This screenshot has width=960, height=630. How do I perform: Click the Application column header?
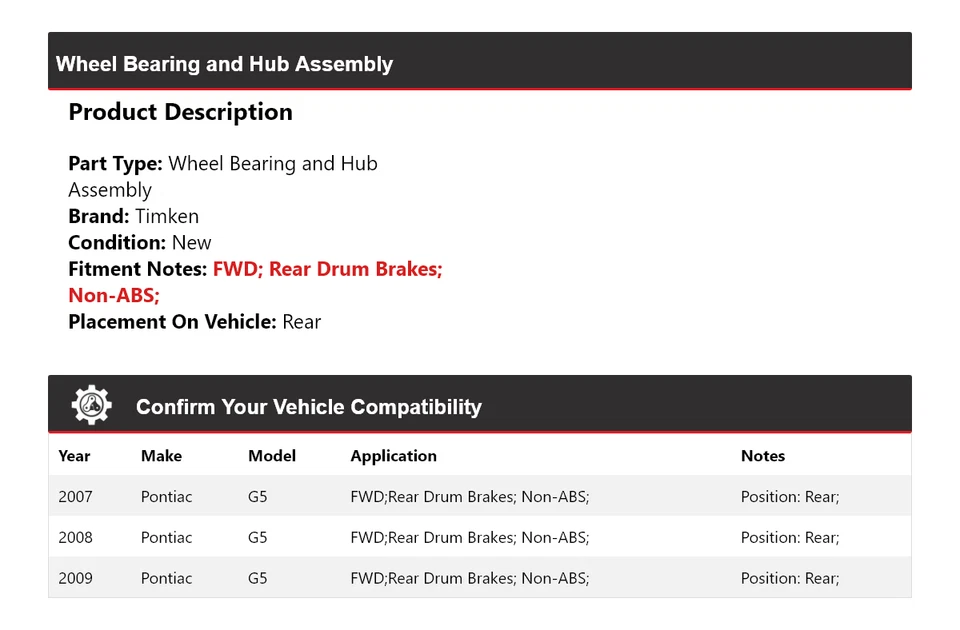click(x=393, y=456)
